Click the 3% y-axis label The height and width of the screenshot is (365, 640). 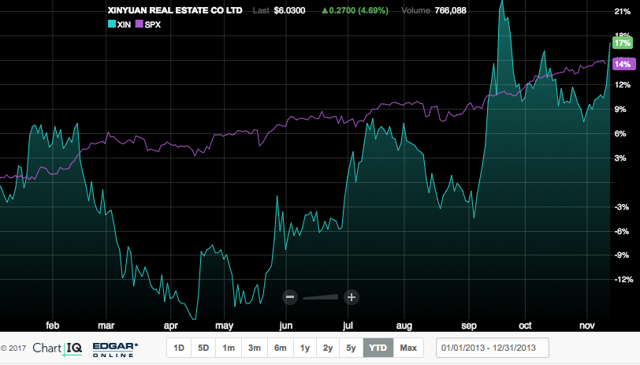620,158
